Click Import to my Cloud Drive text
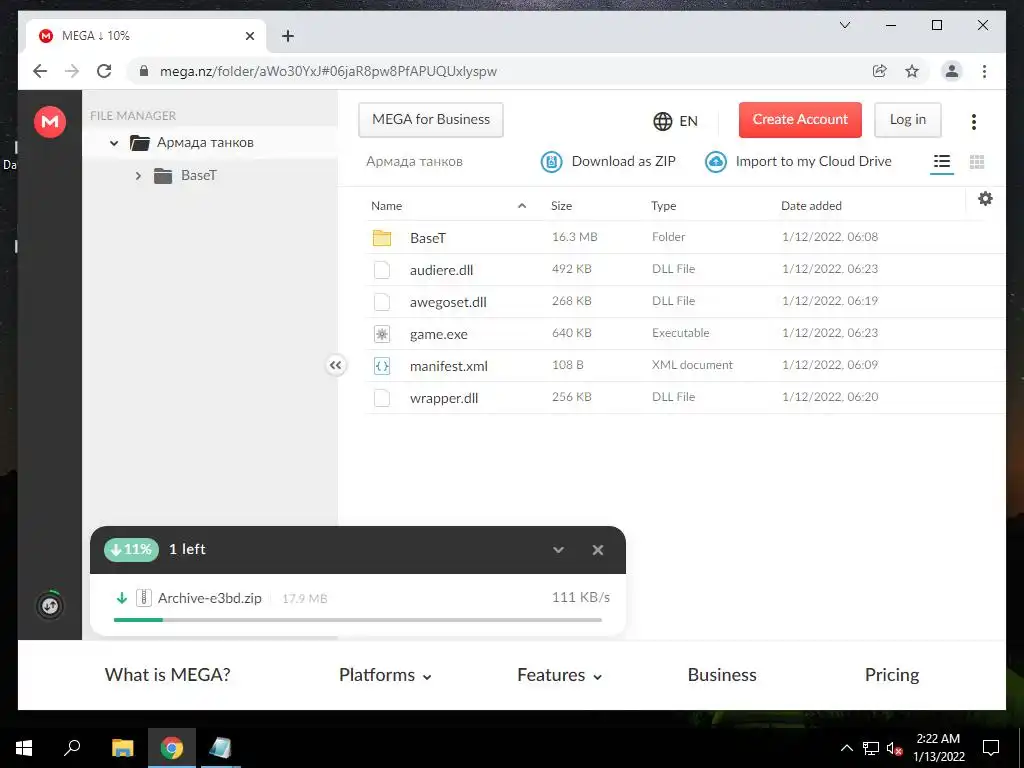The width and height of the screenshot is (1024, 768). click(814, 161)
